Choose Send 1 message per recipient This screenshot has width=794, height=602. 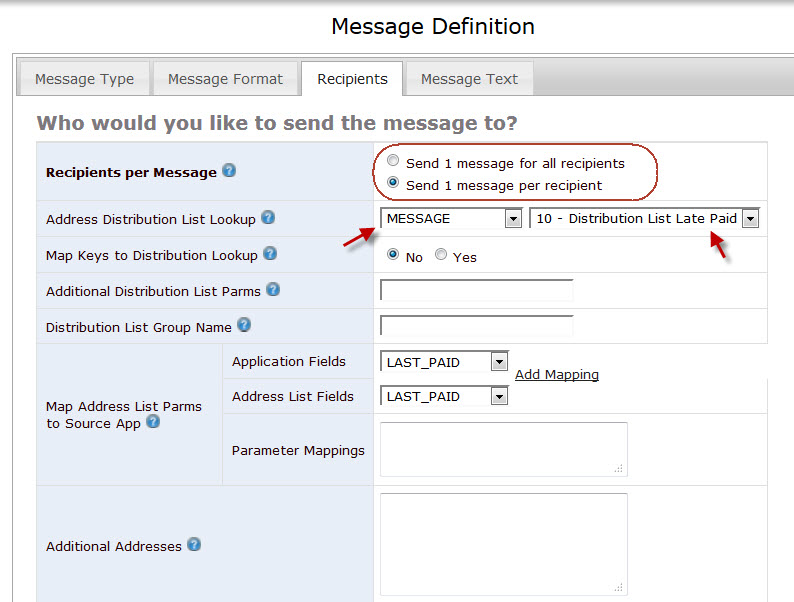point(393,182)
